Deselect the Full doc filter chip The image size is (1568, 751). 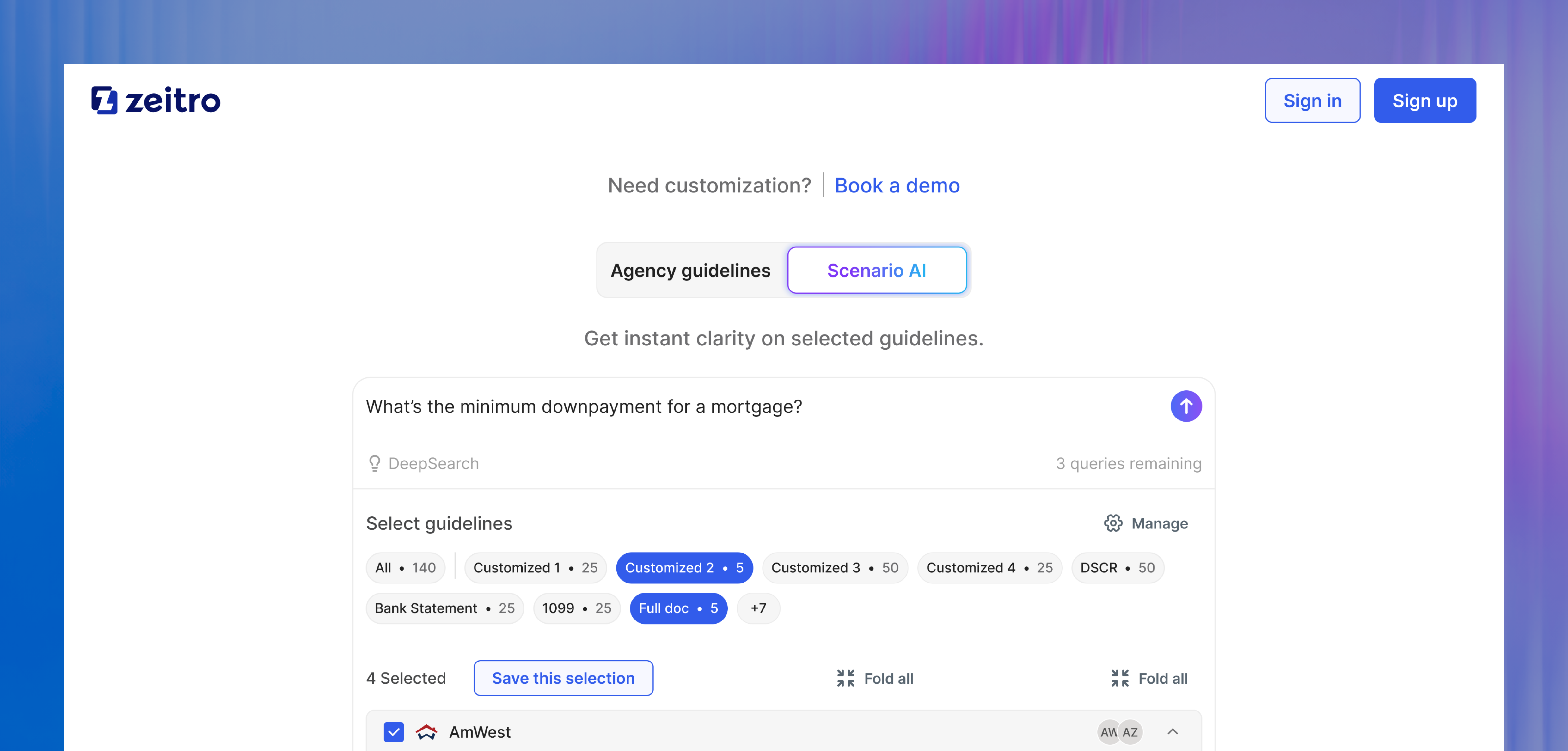point(678,608)
